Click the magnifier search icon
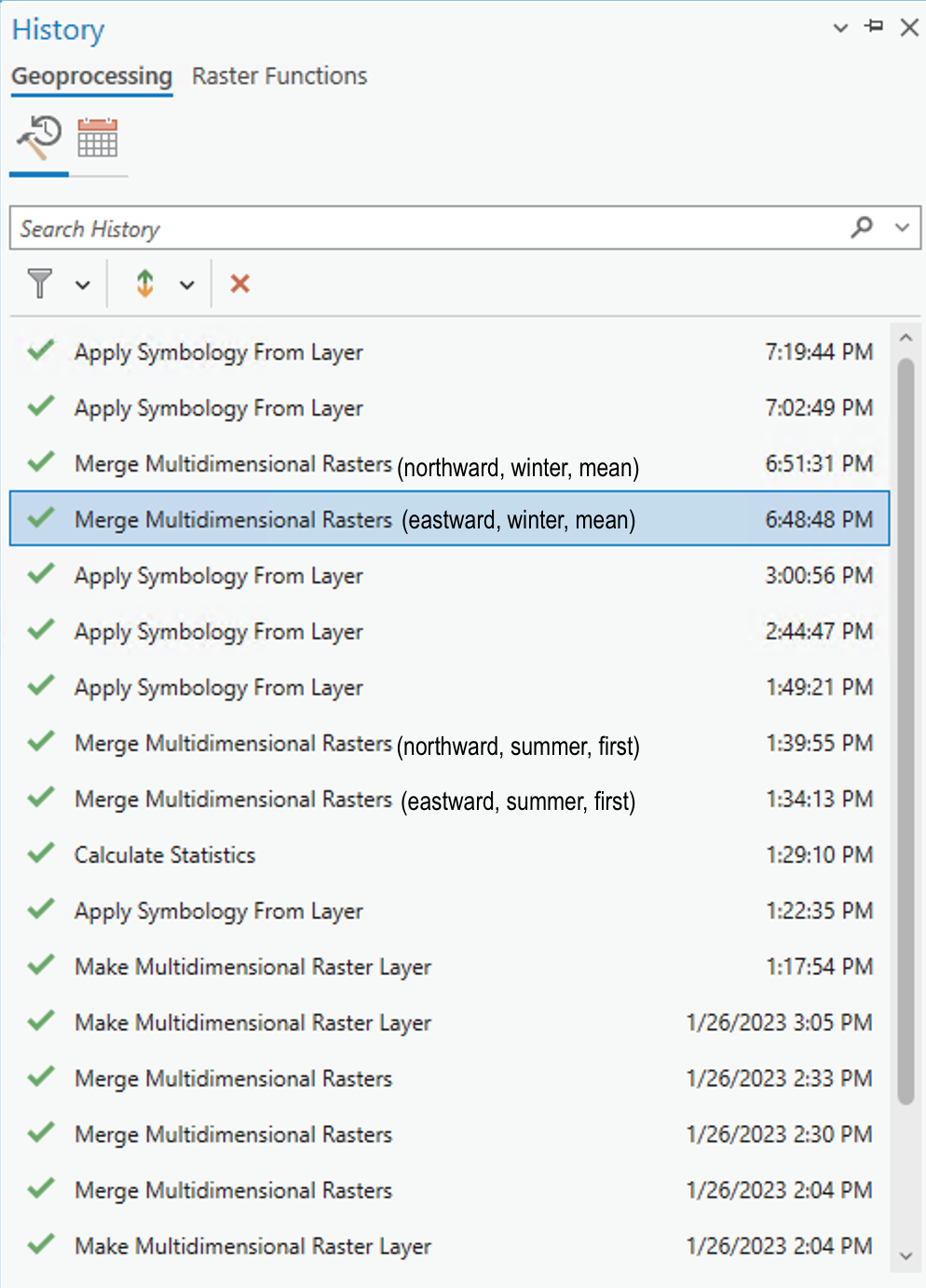The height and width of the screenshot is (1288, 926). (x=863, y=227)
